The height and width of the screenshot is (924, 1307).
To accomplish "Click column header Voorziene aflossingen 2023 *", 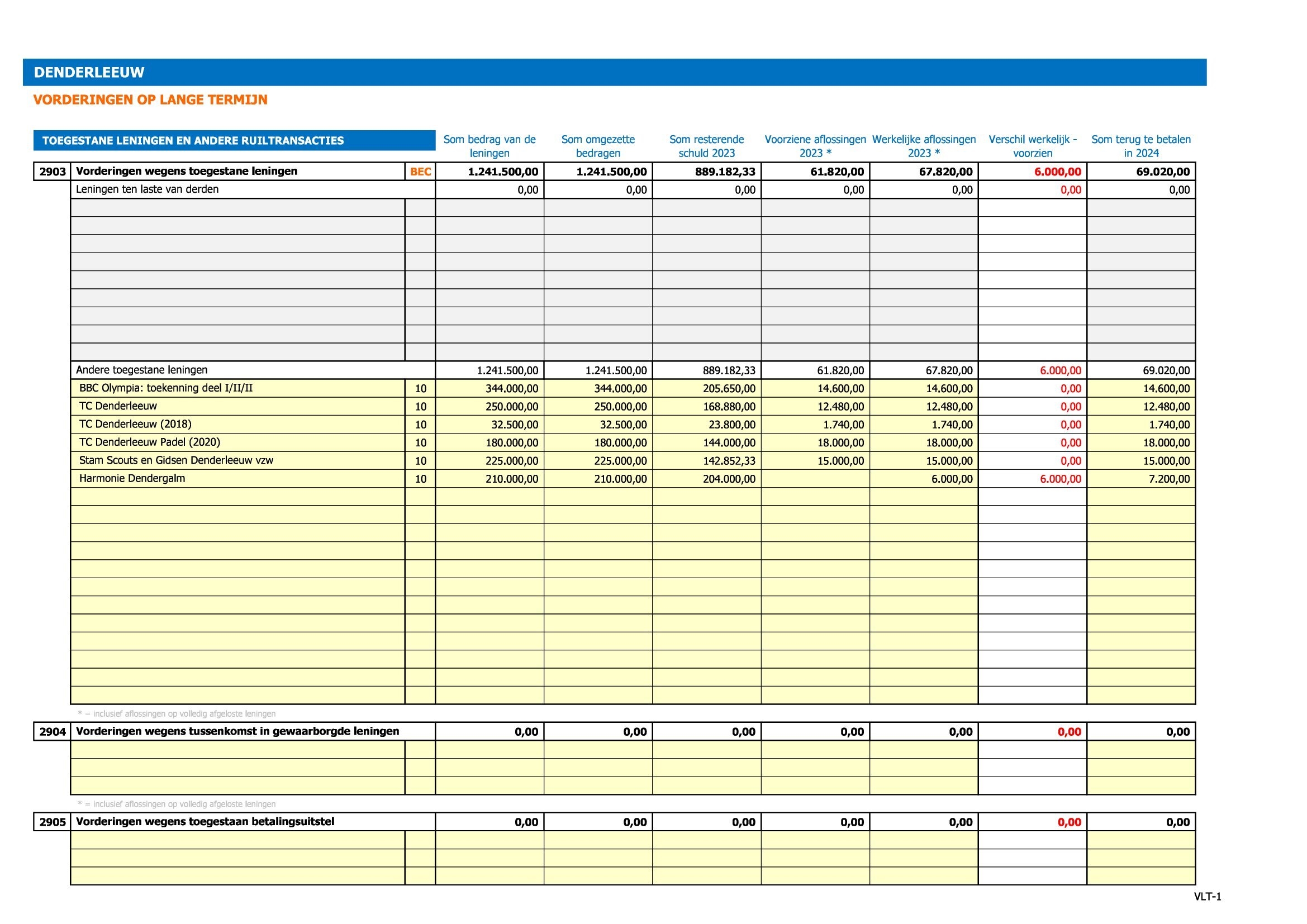I will (x=815, y=146).
